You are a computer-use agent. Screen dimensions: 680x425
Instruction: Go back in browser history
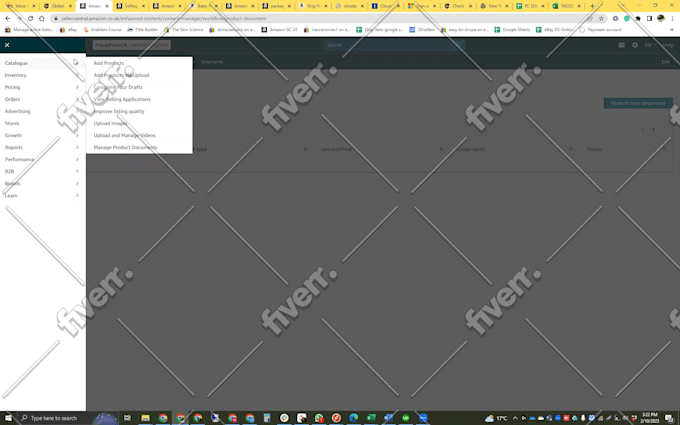click(8, 19)
